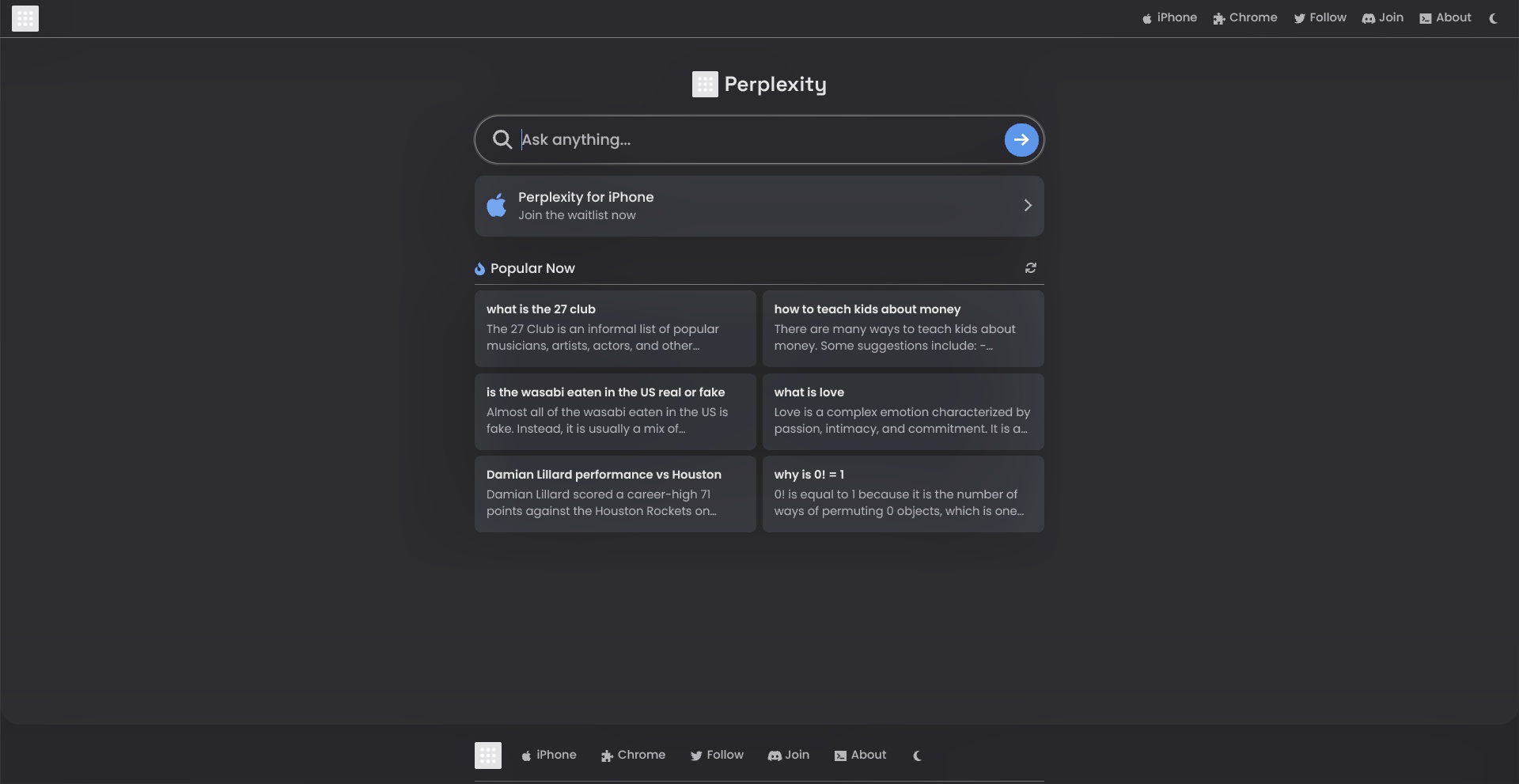The height and width of the screenshot is (784, 1519).
Task: Click the Perplexity logo in top-left corner
Action: tap(25, 18)
